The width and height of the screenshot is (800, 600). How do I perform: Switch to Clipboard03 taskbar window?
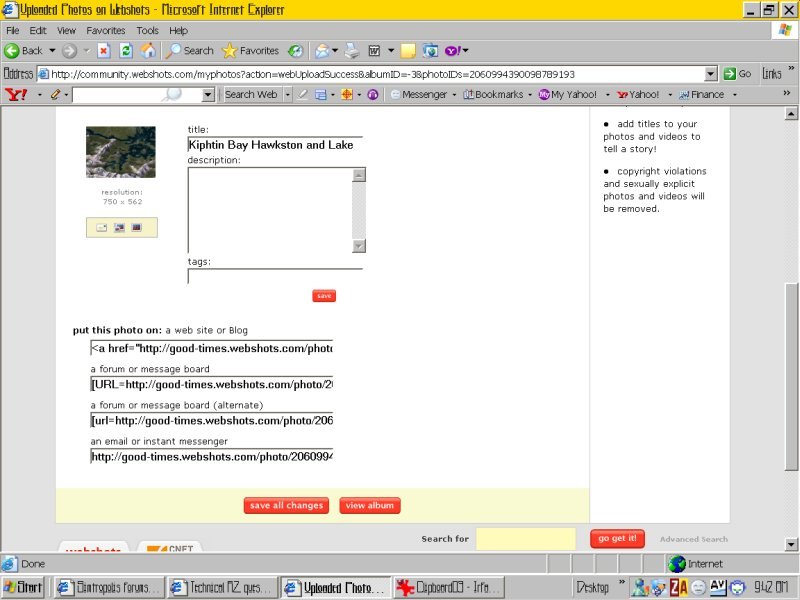coord(448,588)
